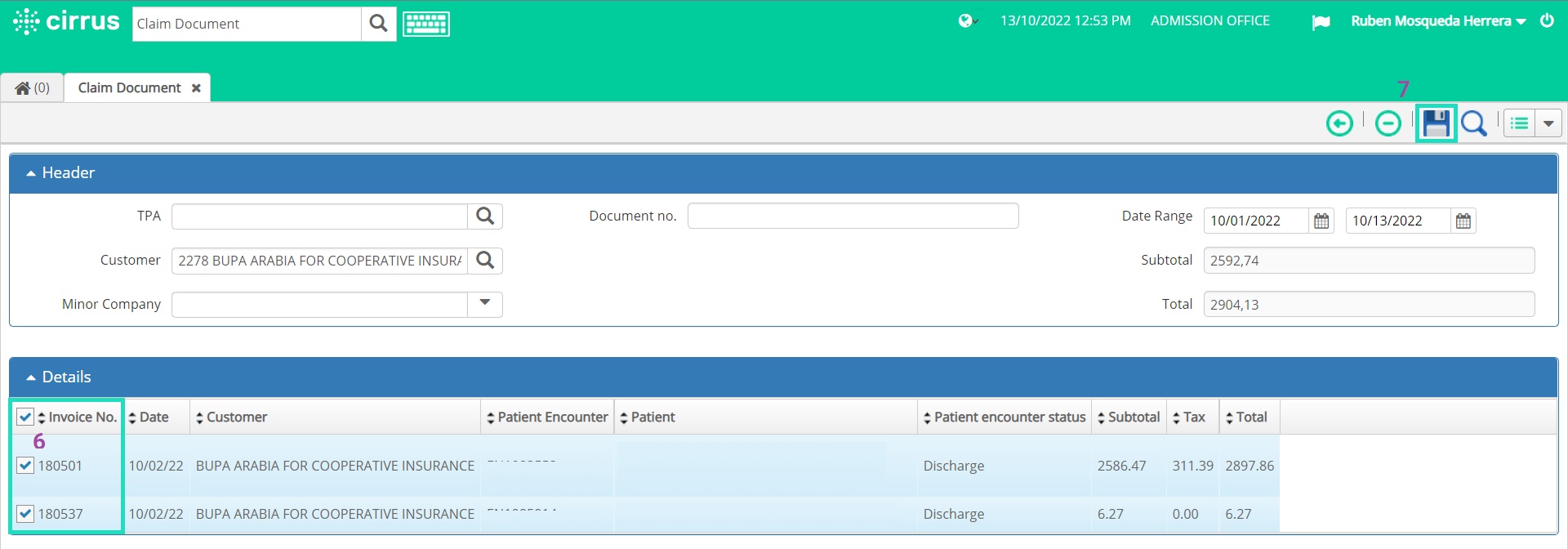Click the power logout icon

pos(1547,20)
